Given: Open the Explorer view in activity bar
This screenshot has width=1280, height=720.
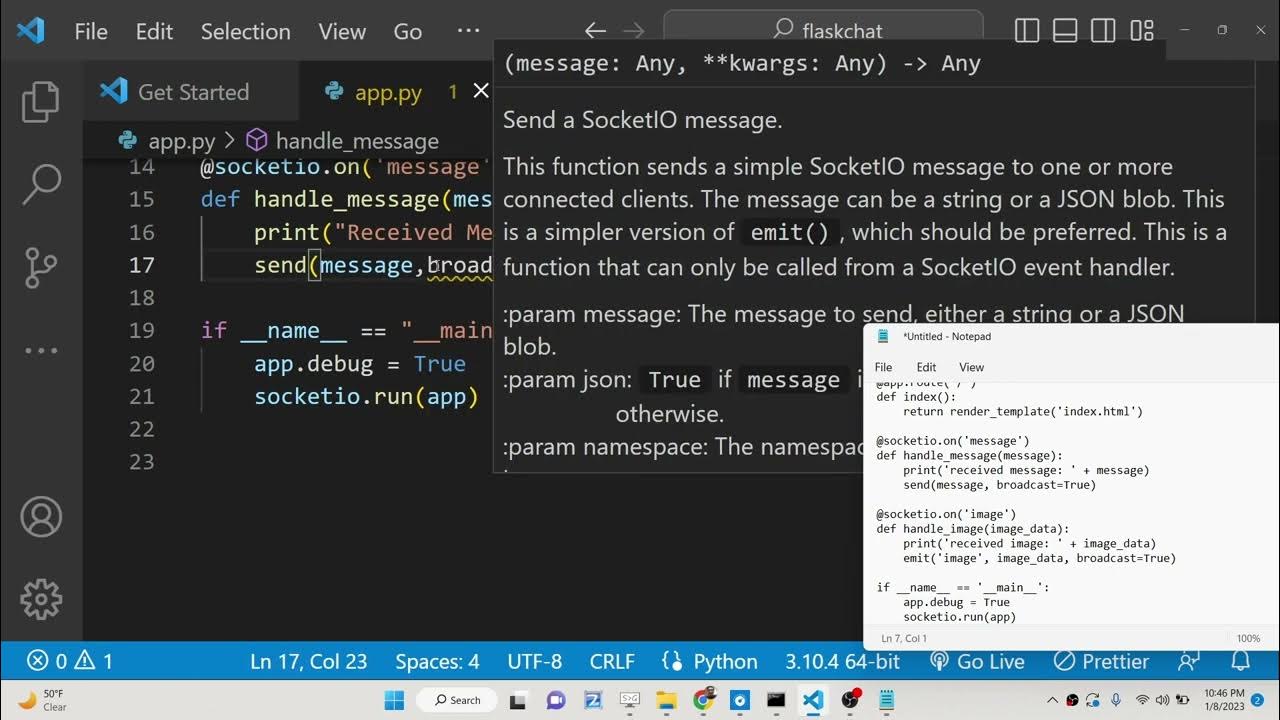Looking at the screenshot, I should pyautogui.click(x=41, y=102).
